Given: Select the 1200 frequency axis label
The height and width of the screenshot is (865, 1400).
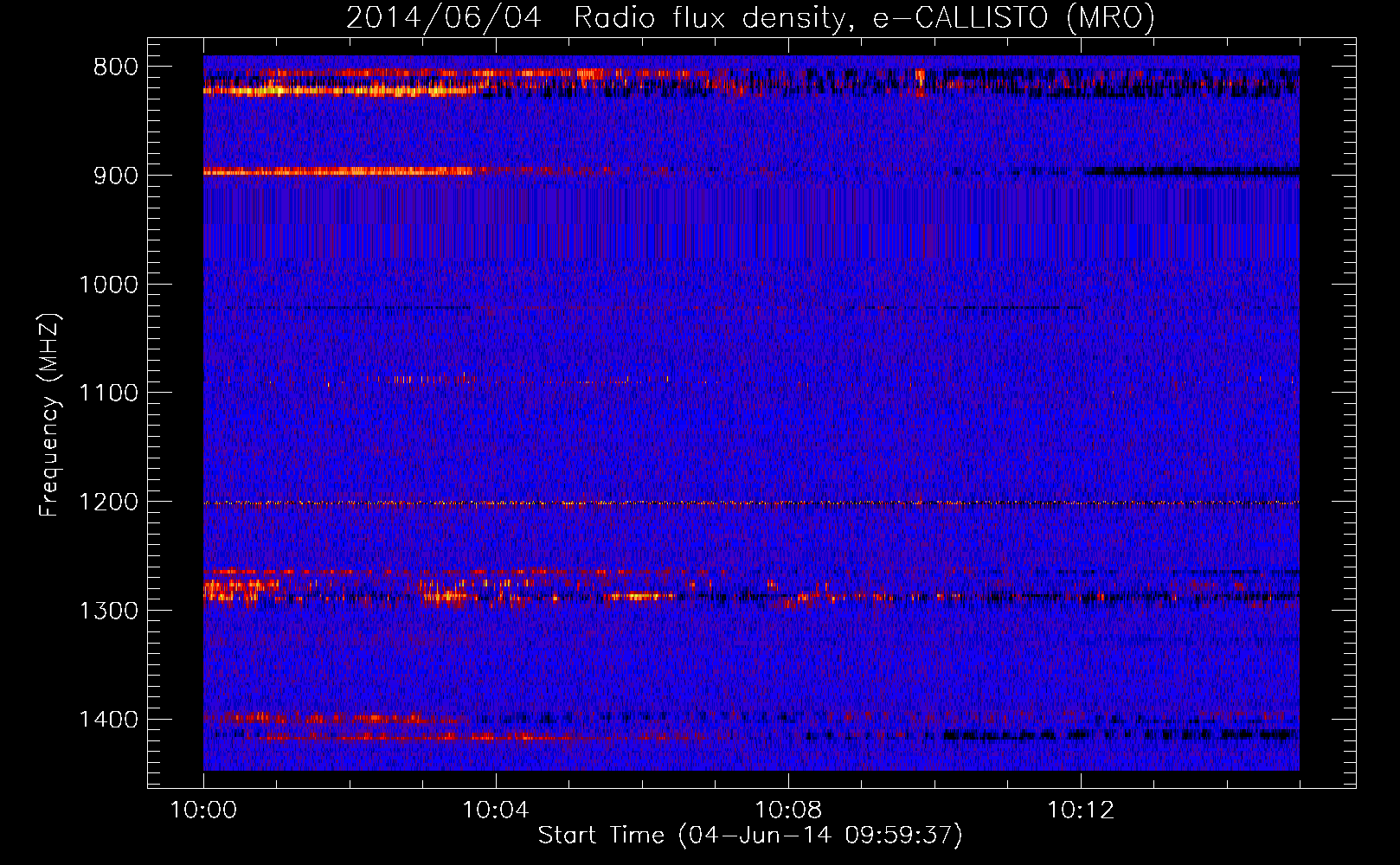Looking at the screenshot, I should 109,503.
